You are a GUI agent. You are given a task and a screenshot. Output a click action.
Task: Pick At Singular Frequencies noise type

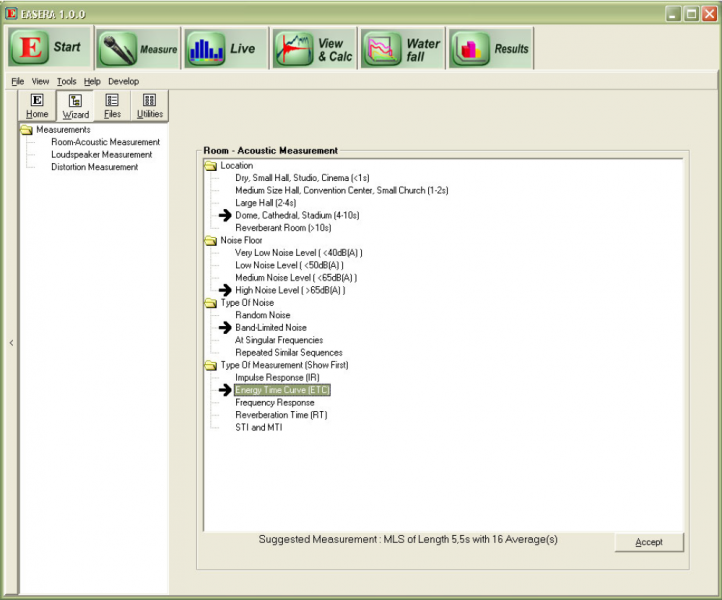279,340
